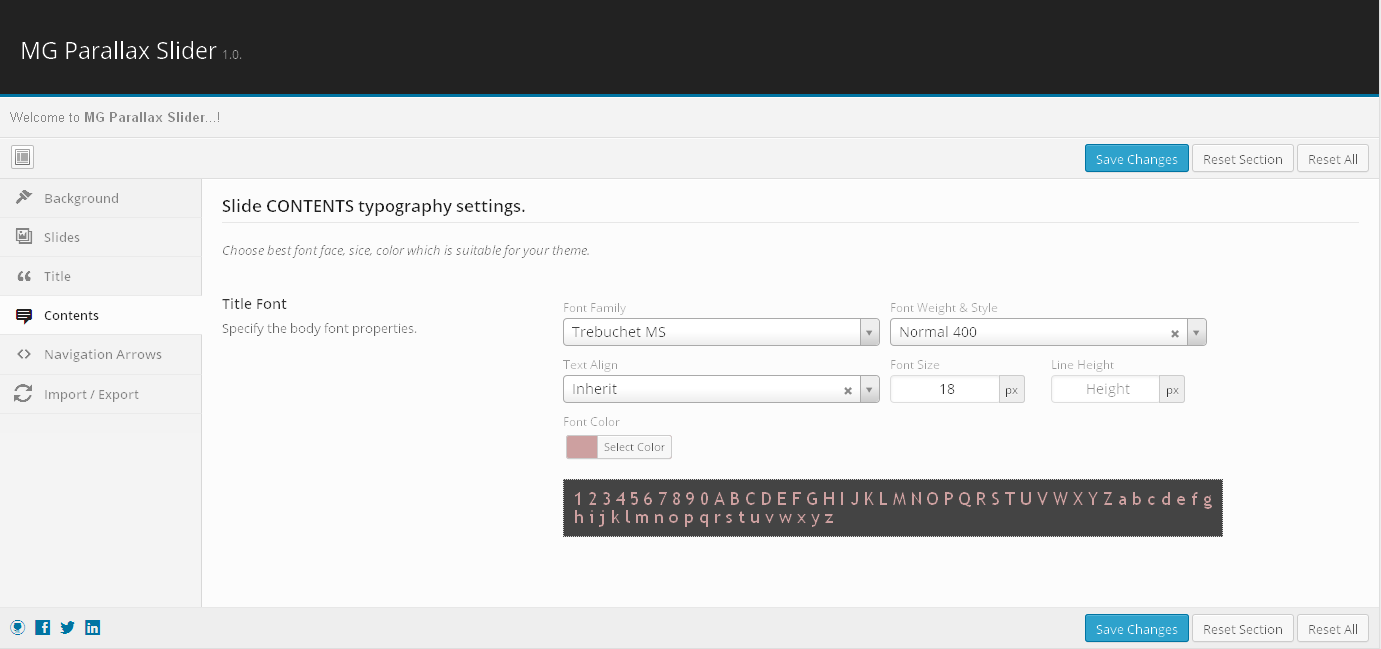The width and height of the screenshot is (1381, 649).
Task: Select the Trebuchet MS font family box
Action: point(721,332)
